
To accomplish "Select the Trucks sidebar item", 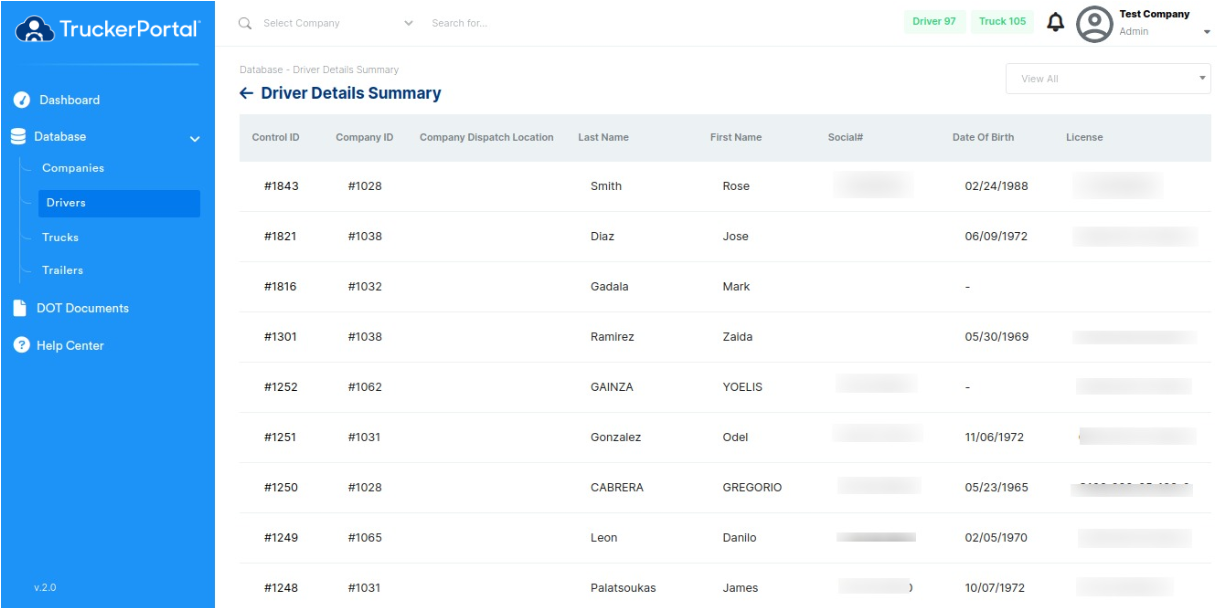I will click(x=60, y=237).
